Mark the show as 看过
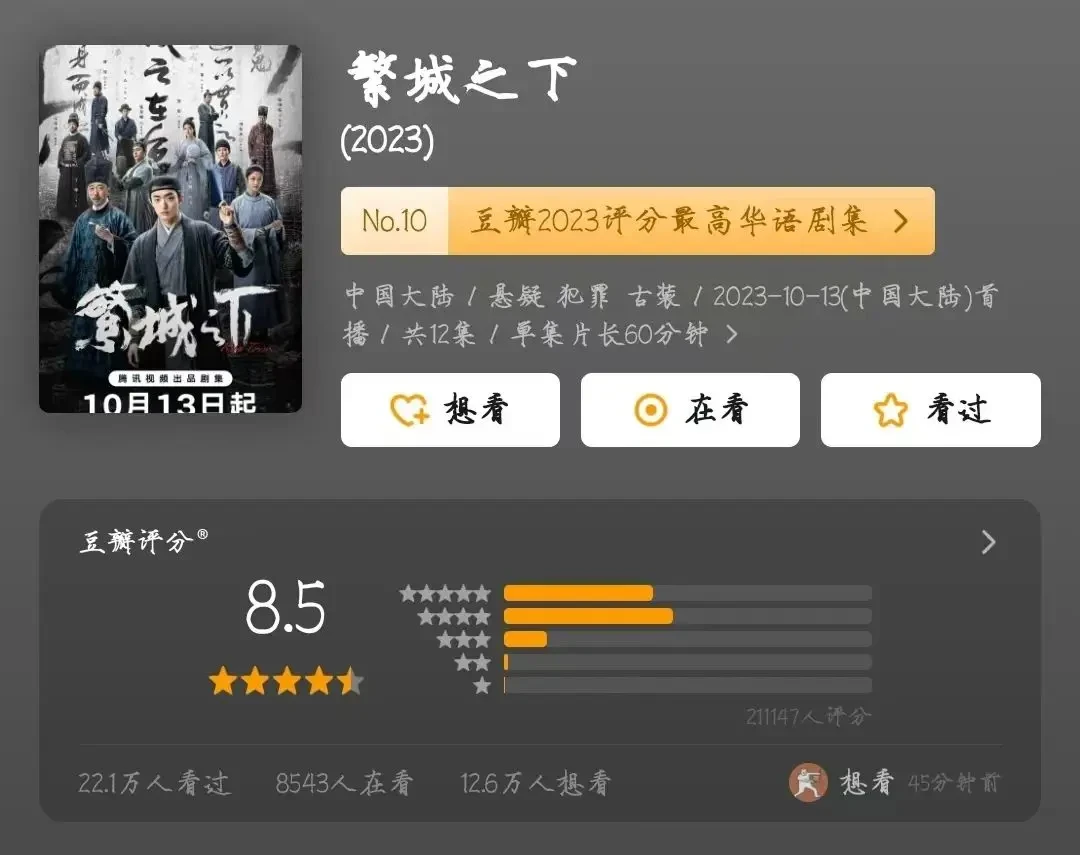Viewport: 1080px width, 855px height. click(931, 410)
